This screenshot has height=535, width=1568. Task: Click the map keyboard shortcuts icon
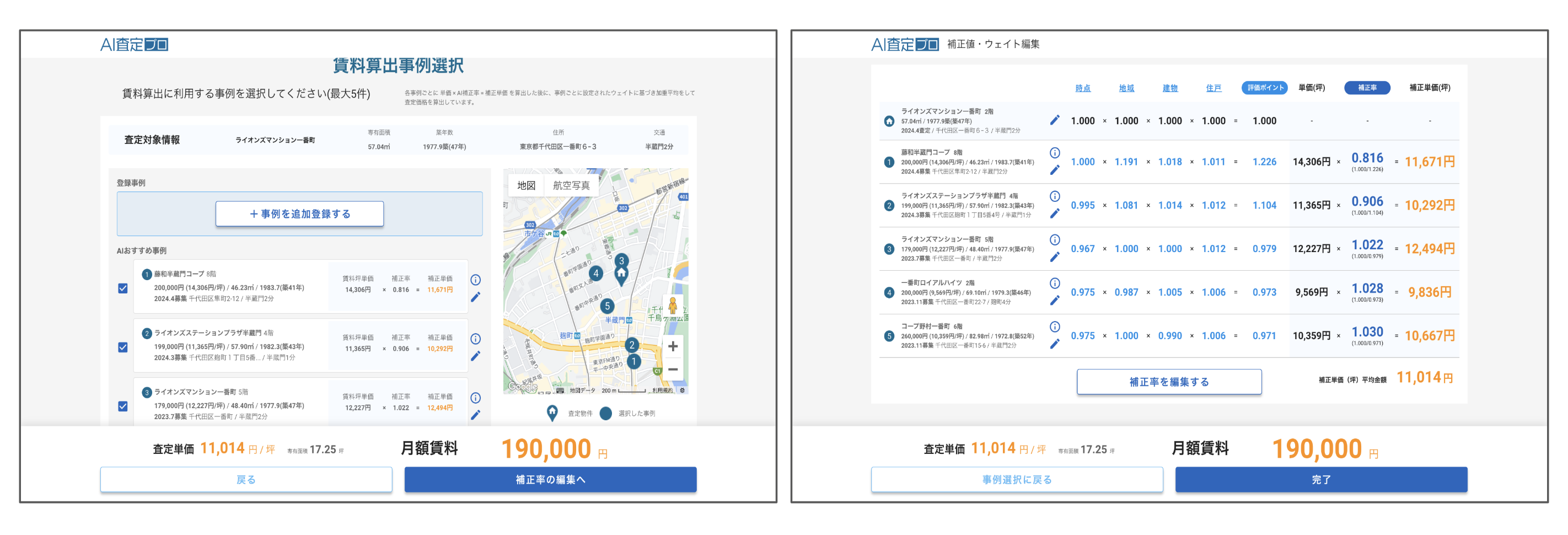click(x=560, y=390)
